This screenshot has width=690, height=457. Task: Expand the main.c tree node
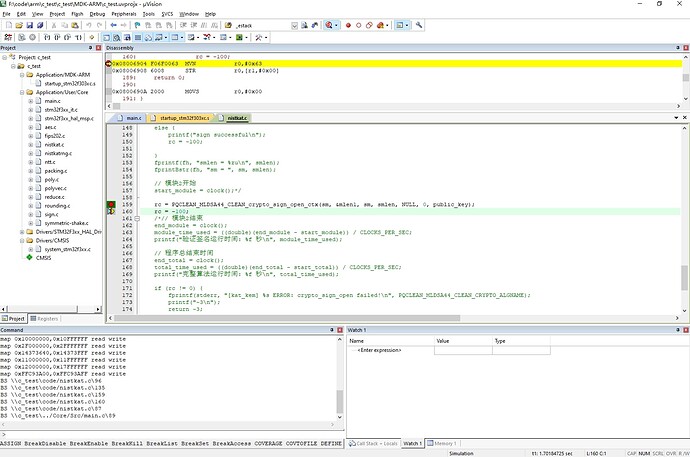31,101
